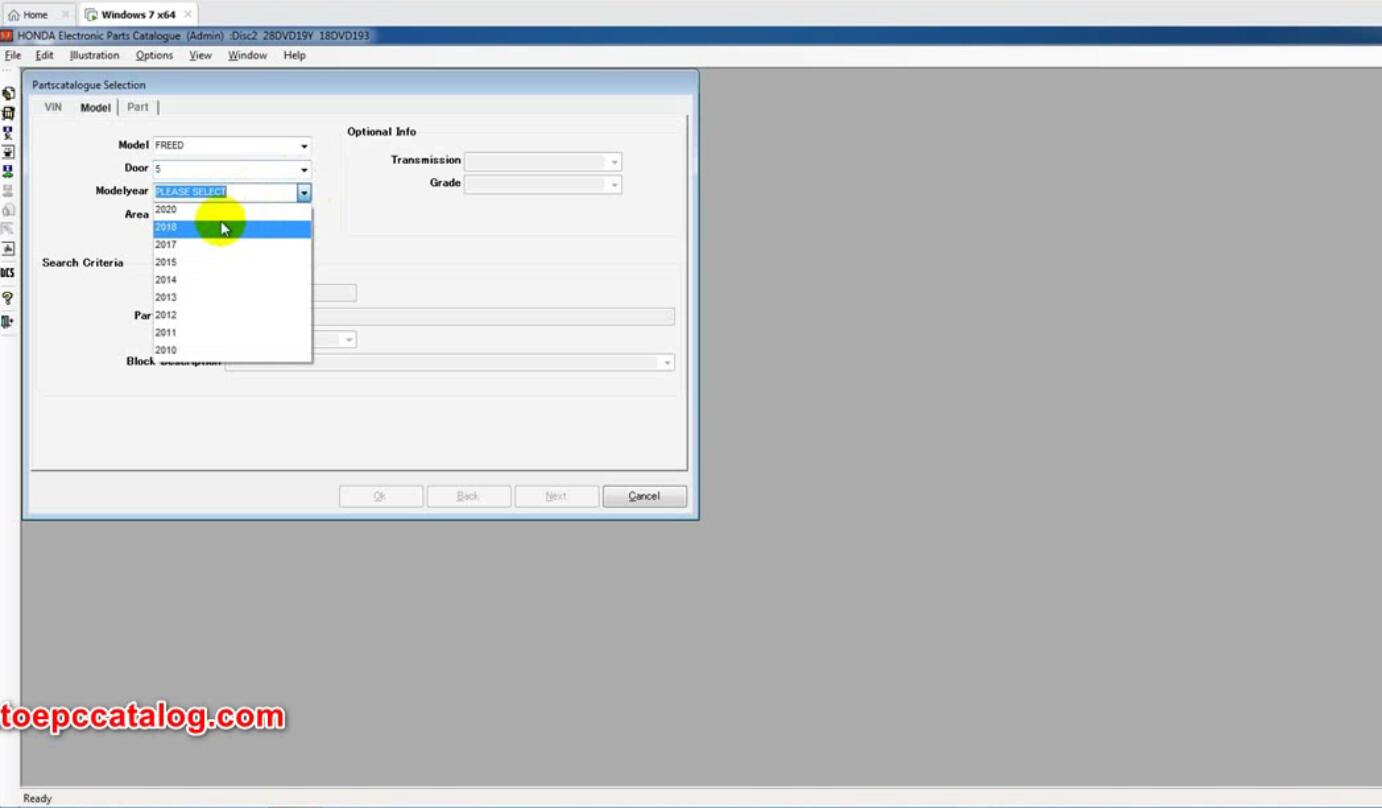Open the Options menu
The width and height of the screenshot is (1382, 808).
pos(154,56)
